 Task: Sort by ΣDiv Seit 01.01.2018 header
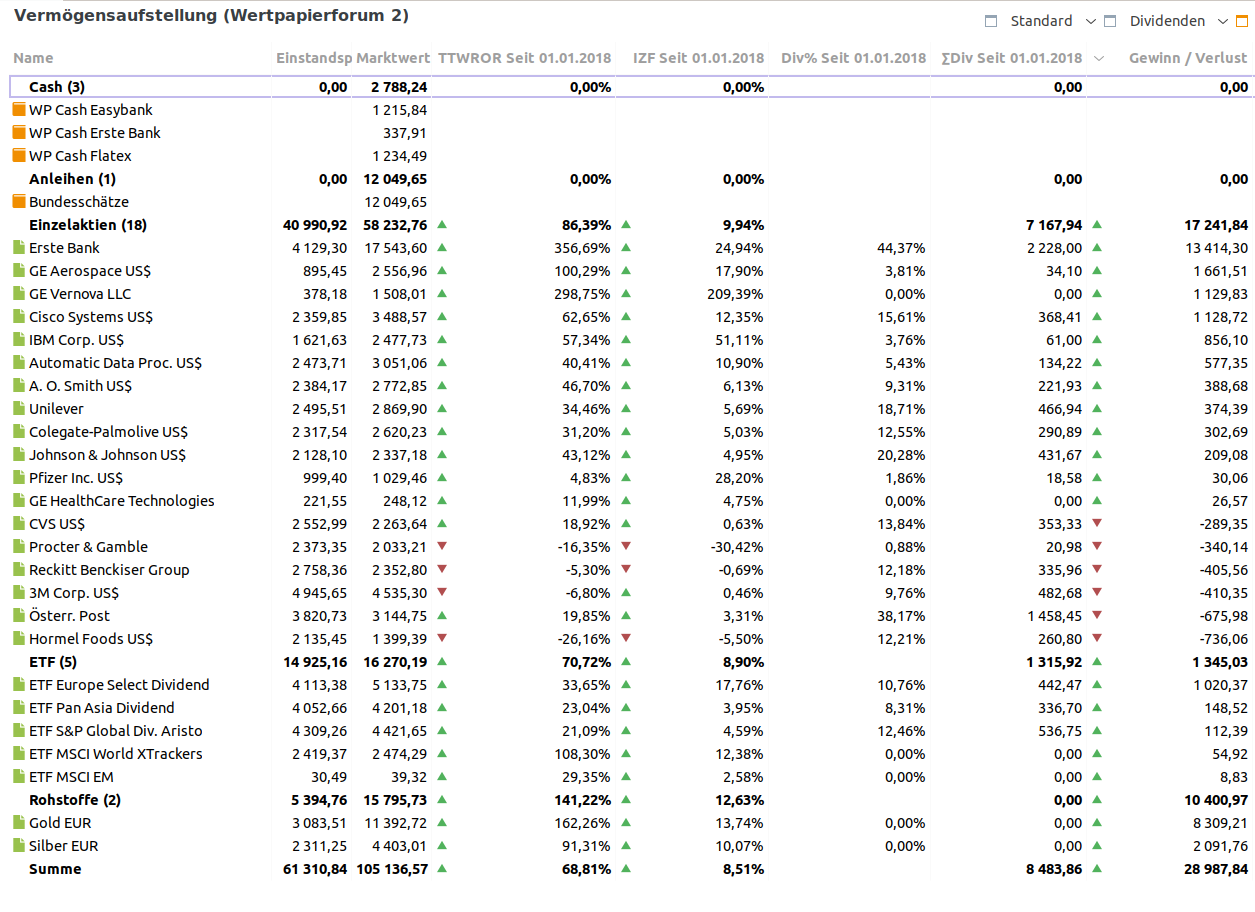point(1011,58)
